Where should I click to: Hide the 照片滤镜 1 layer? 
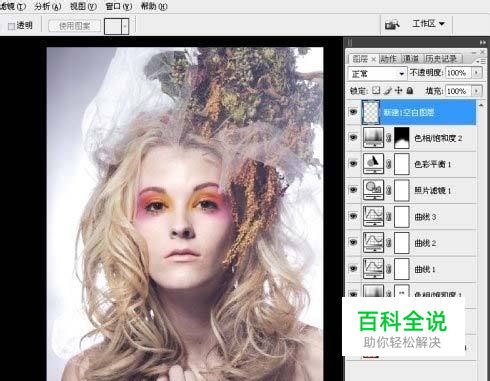pos(353,190)
